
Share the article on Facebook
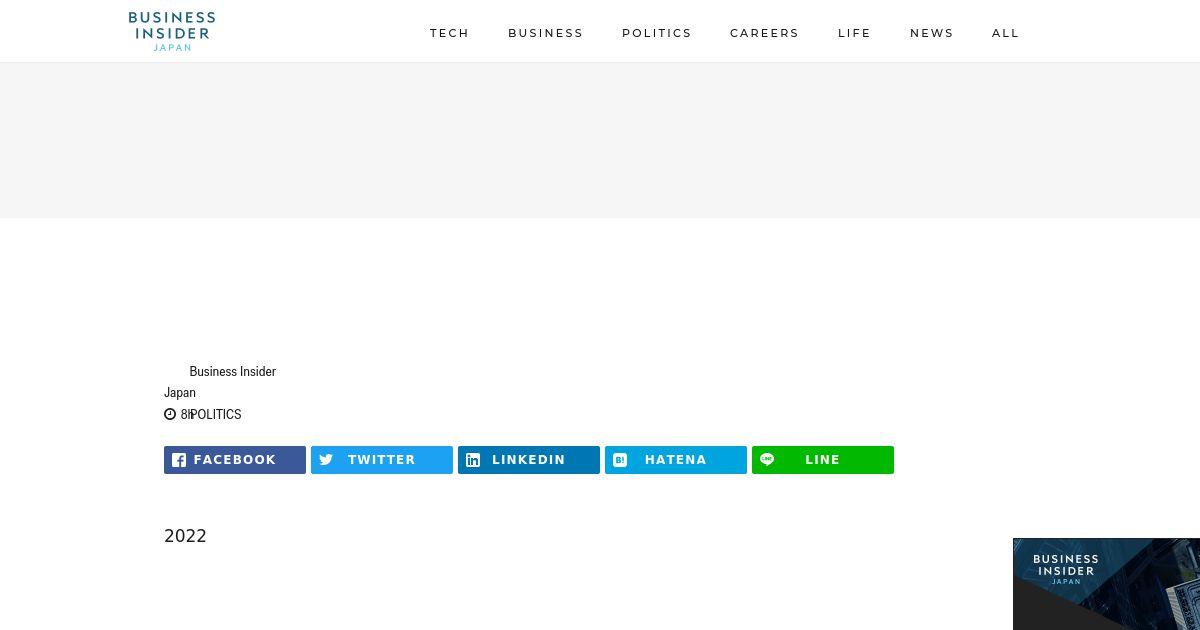click(x=235, y=460)
